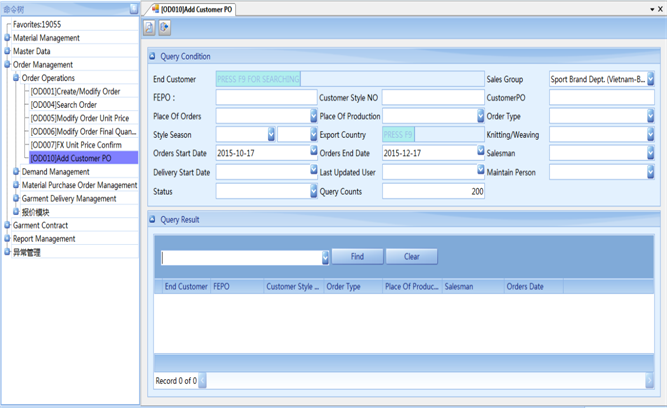The image size is (667, 408).
Task: Open the Sales Group dropdown
Action: click(x=650, y=79)
